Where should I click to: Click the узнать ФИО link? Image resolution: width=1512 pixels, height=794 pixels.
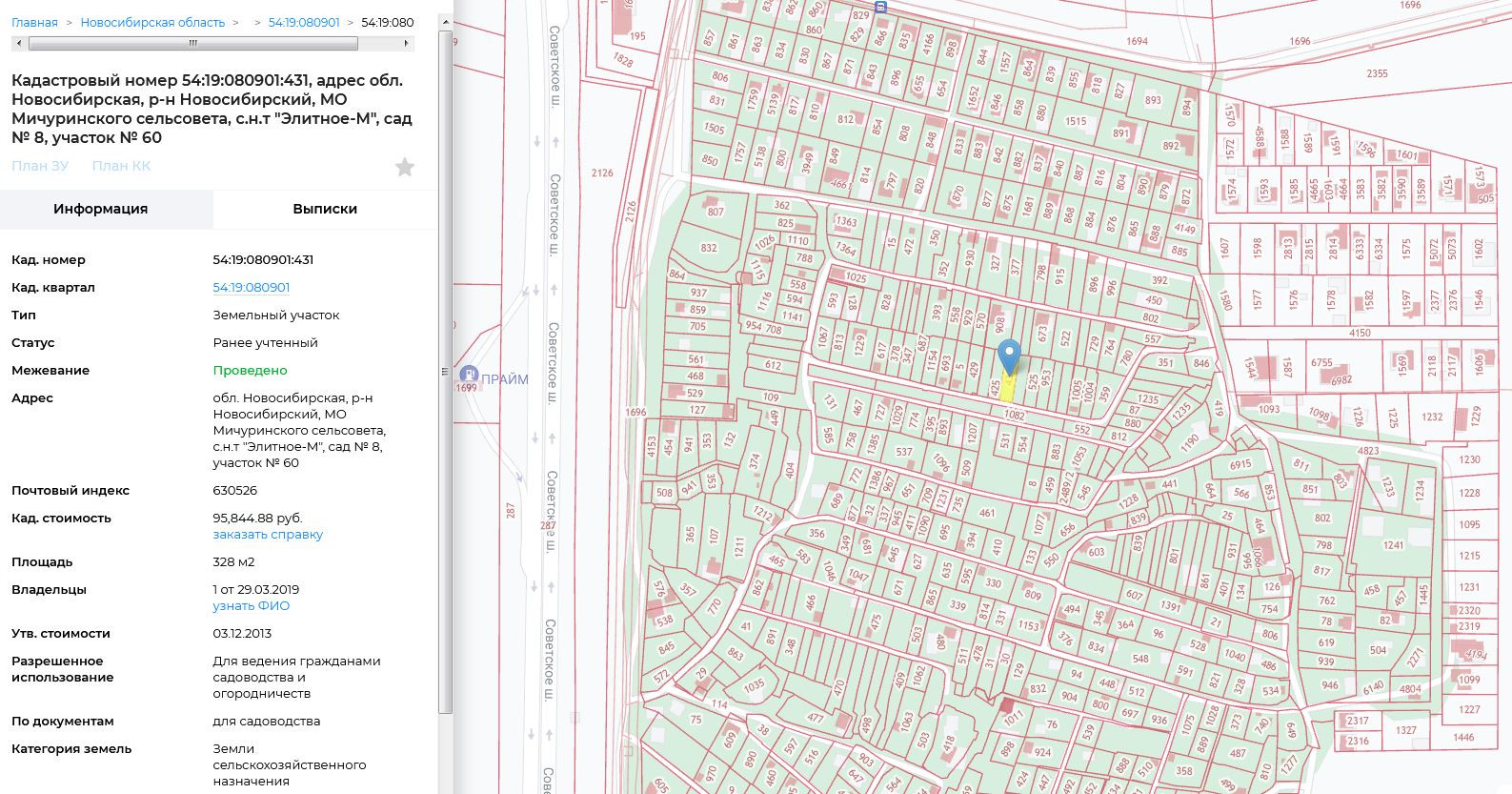pyautogui.click(x=252, y=606)
